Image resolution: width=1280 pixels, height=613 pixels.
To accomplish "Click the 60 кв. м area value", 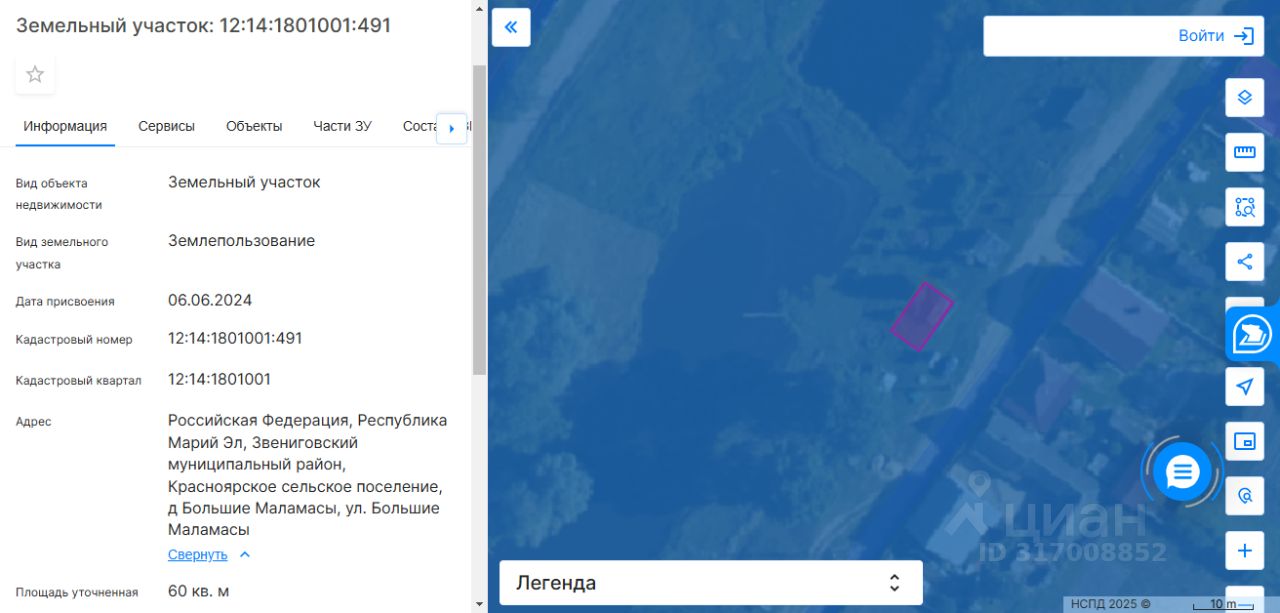I will [198, 591].
